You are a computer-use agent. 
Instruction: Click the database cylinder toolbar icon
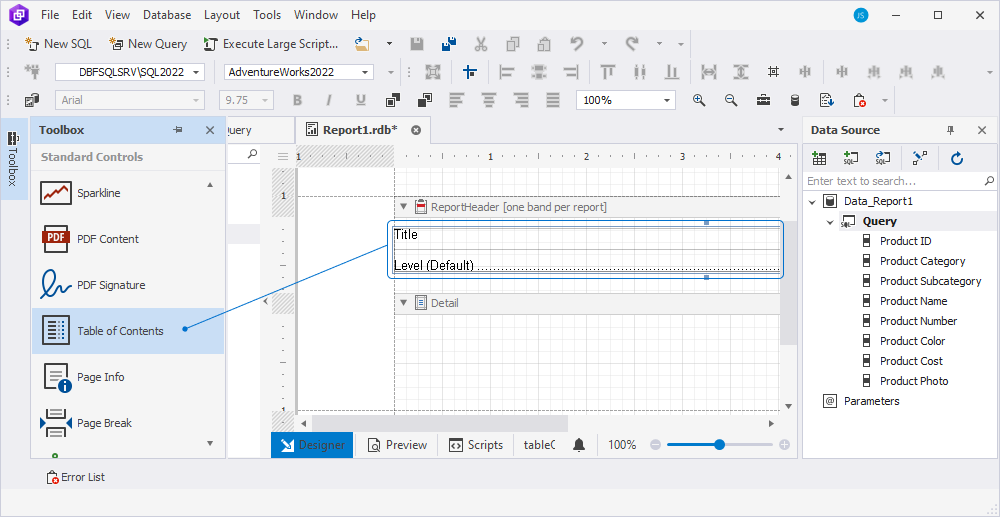[795, 100]
